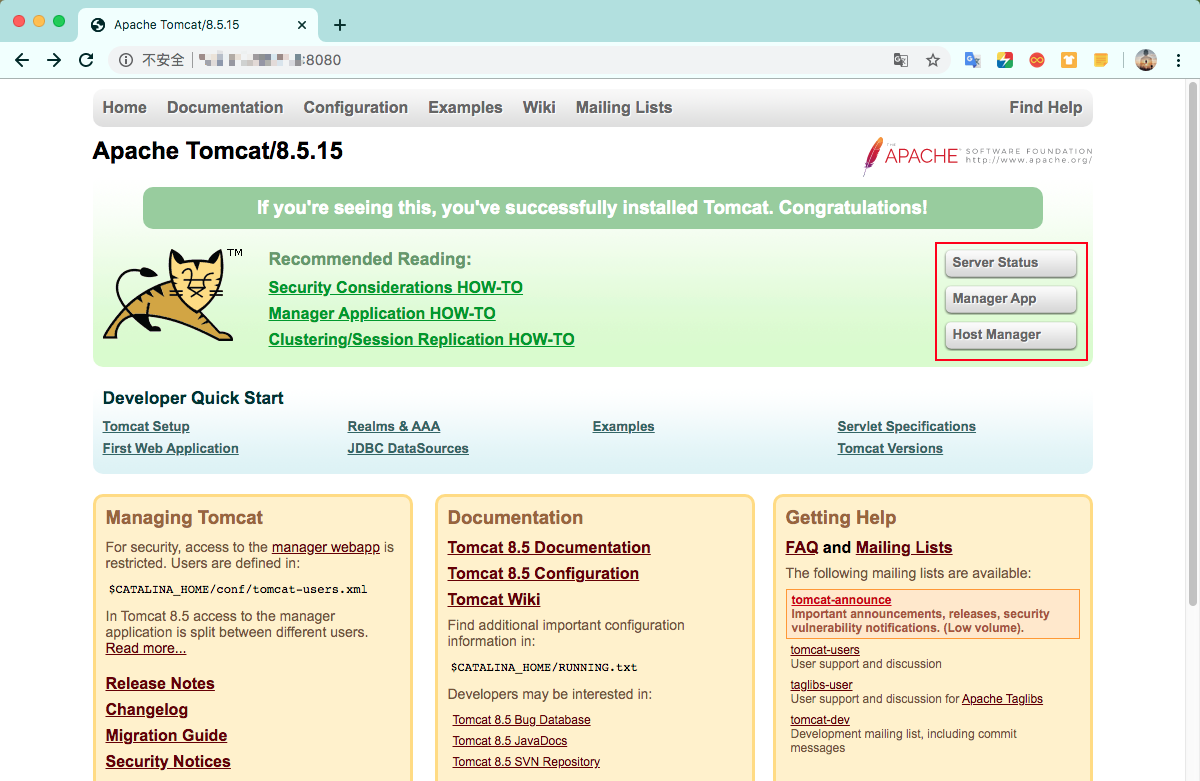The image size is (1200, 781).
Task: Open the Google Translate extension icon
Action: (972, 60)
